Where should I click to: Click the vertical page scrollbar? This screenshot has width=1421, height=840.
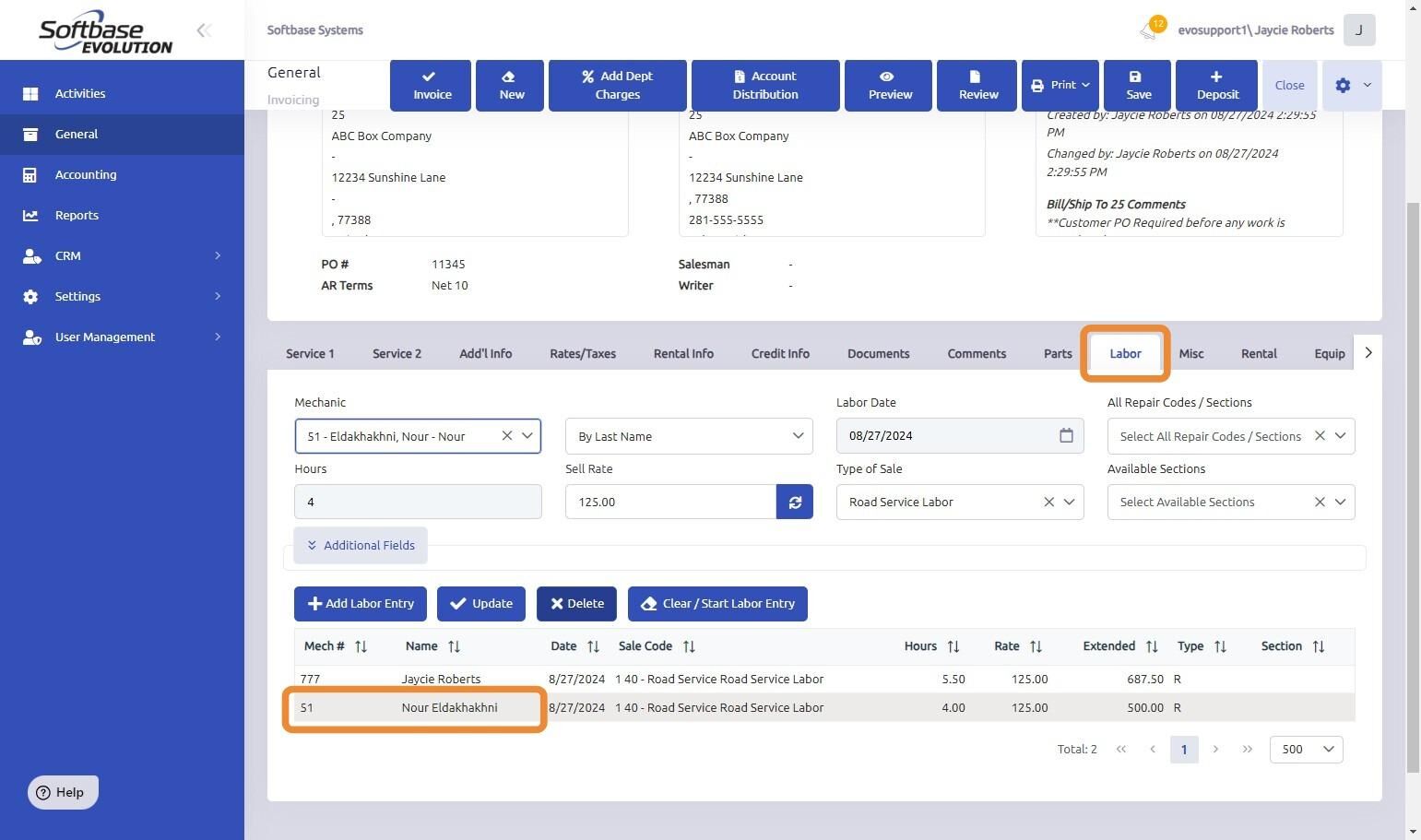click(x=1413, y=487)
